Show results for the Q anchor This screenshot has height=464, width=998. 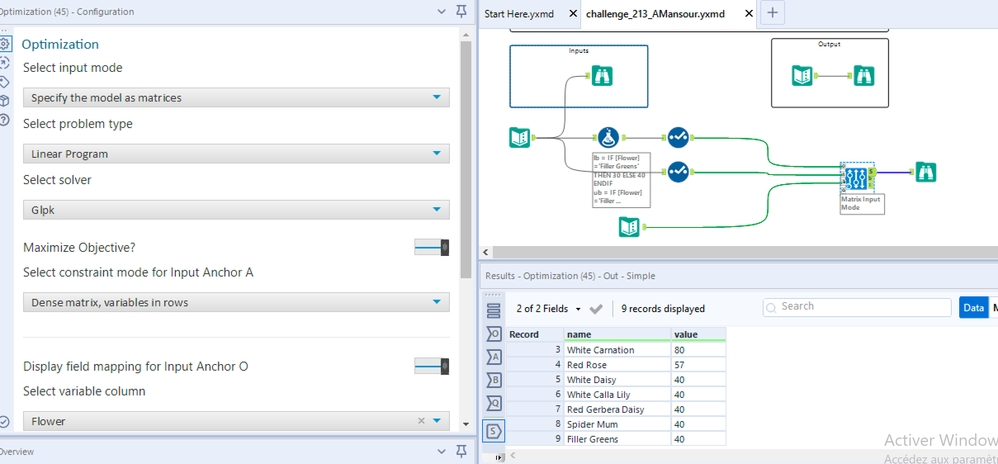pyautogui.click(x=494, y=404)
